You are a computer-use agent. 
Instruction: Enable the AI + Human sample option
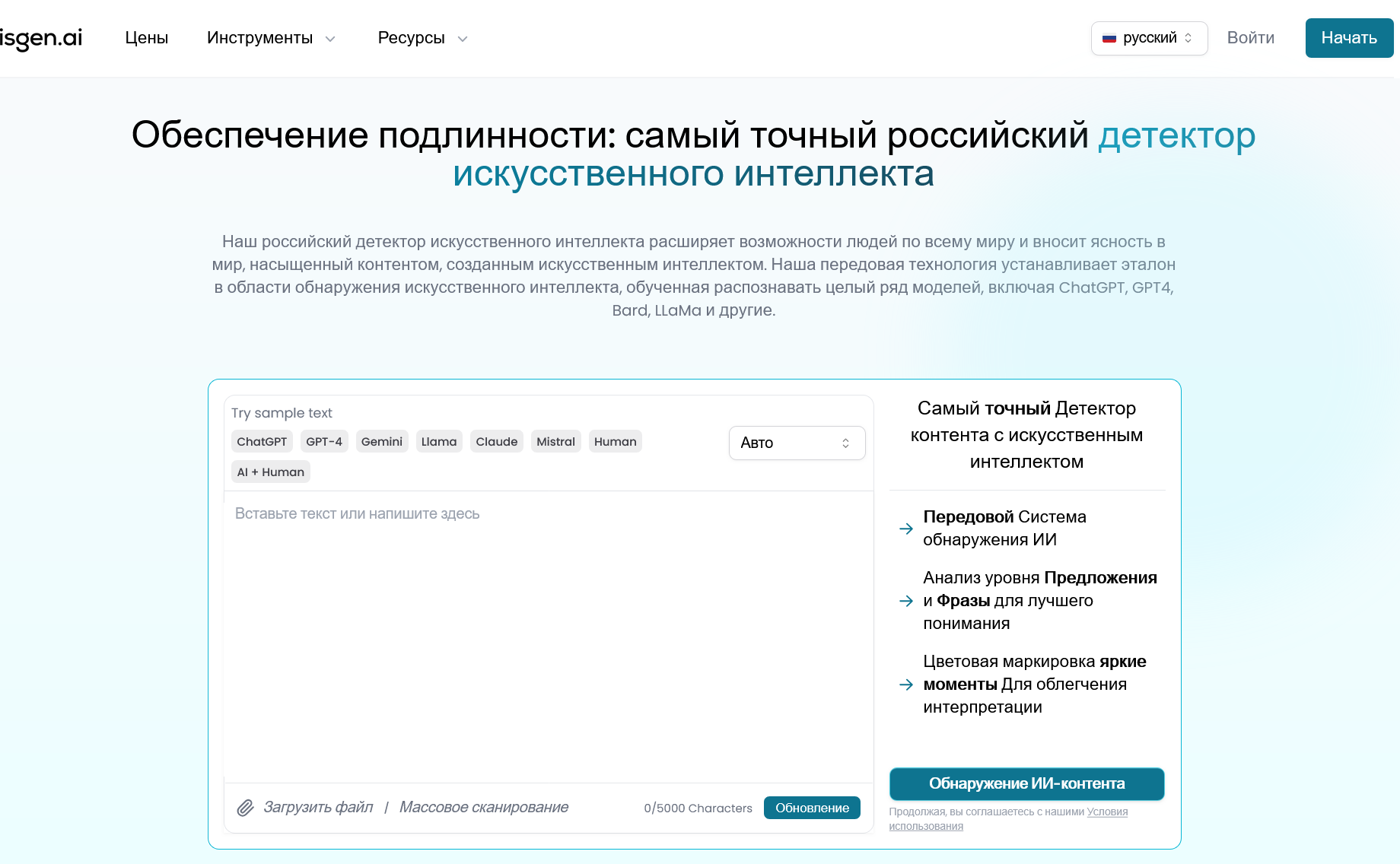pyautogui.click(x=270, y=472)
